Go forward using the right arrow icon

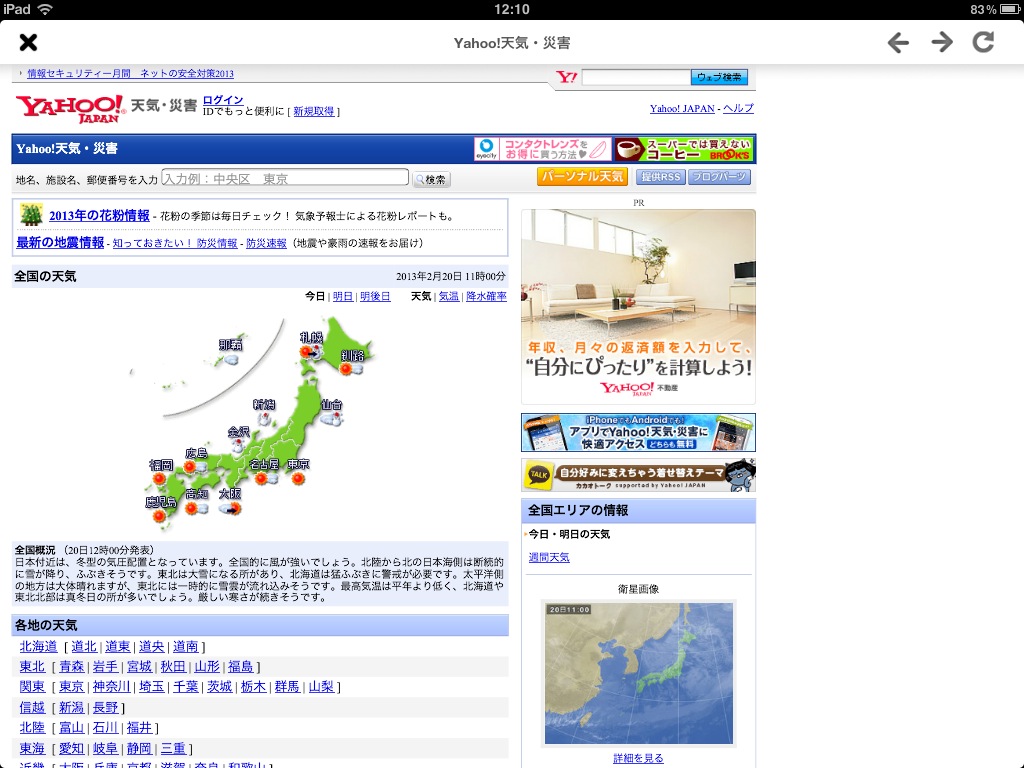[x=942, y=43]
